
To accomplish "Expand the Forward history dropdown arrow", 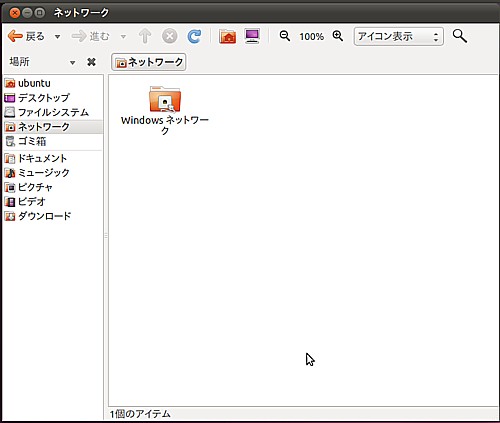I will (123, 37).
